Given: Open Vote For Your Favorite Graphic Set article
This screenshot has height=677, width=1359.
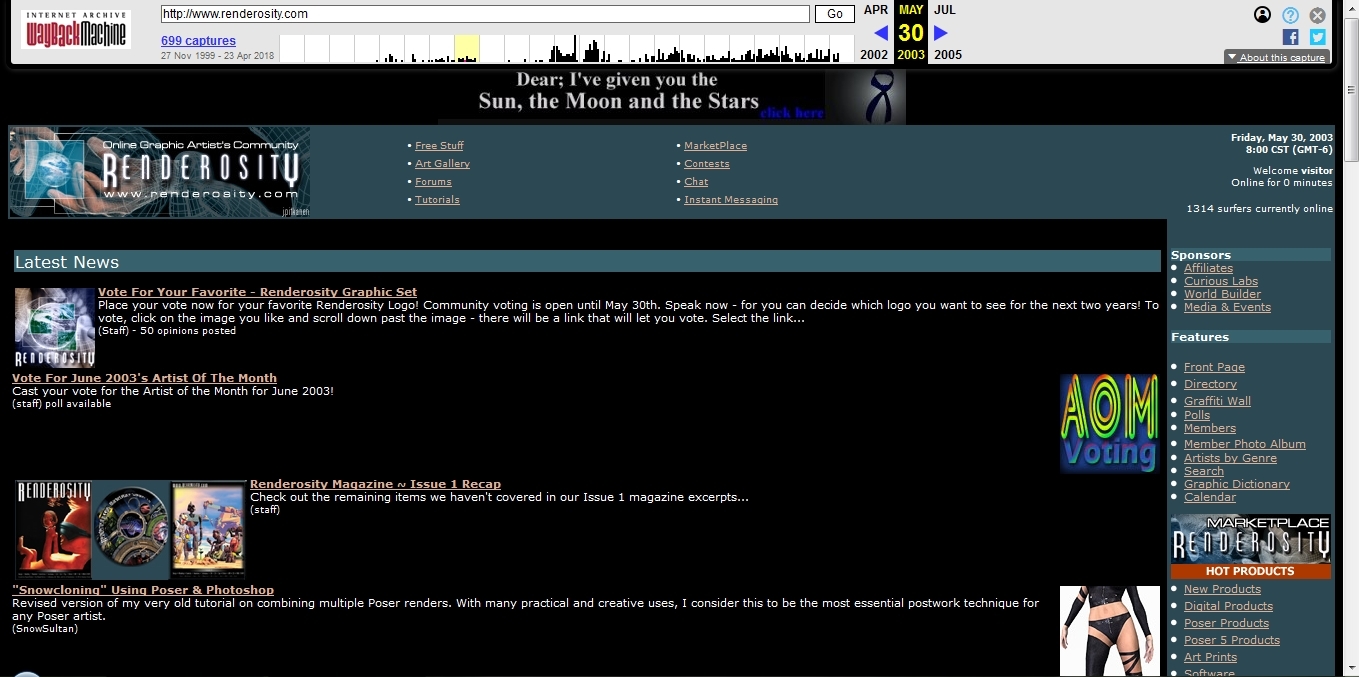Looking at the screenshot, I should click(x=257, y=292).
